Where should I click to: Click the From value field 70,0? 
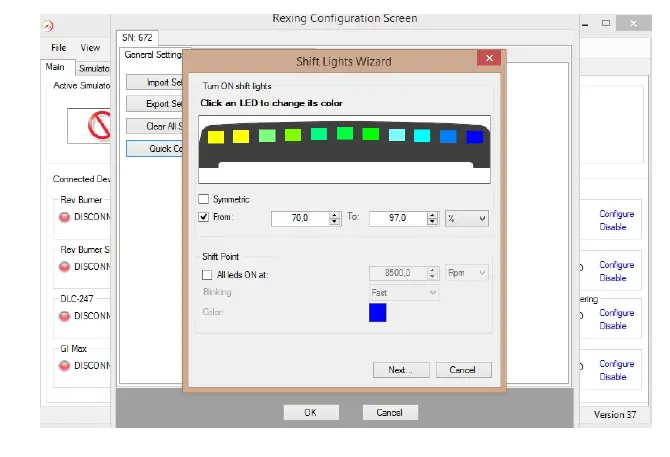(300, 218)
